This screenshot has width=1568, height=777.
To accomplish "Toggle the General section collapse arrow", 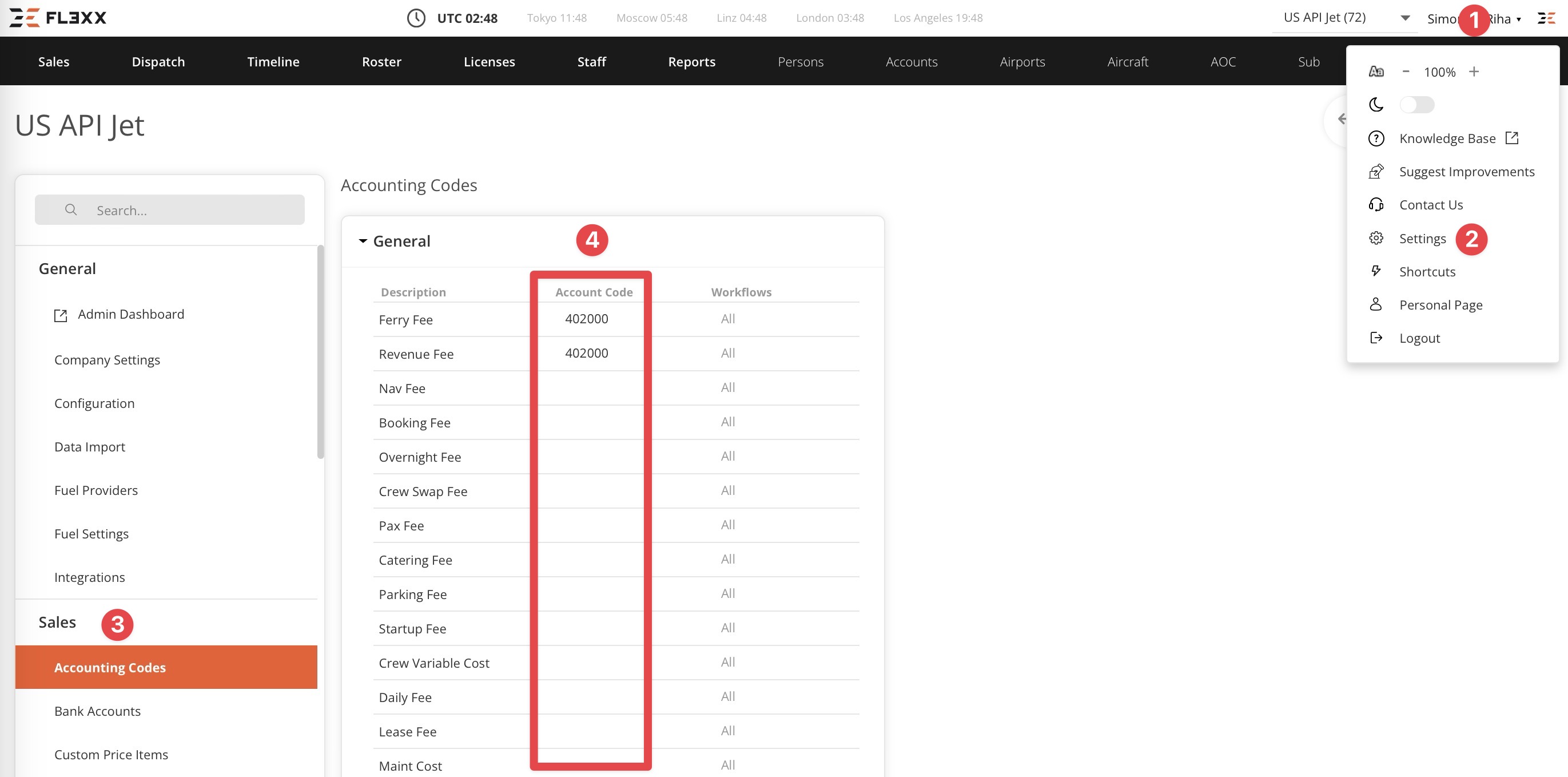I will tap(362, 240).
